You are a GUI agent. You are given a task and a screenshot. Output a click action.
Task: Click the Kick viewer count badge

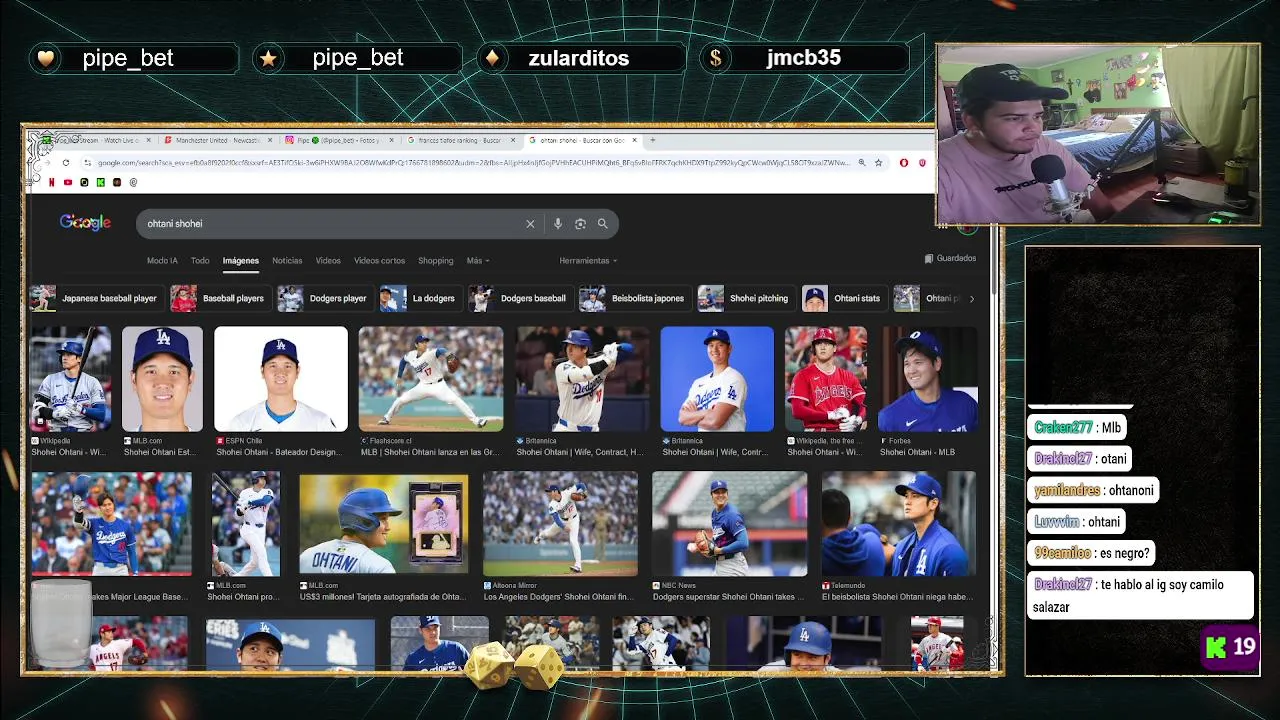(x=1230, y=647)
